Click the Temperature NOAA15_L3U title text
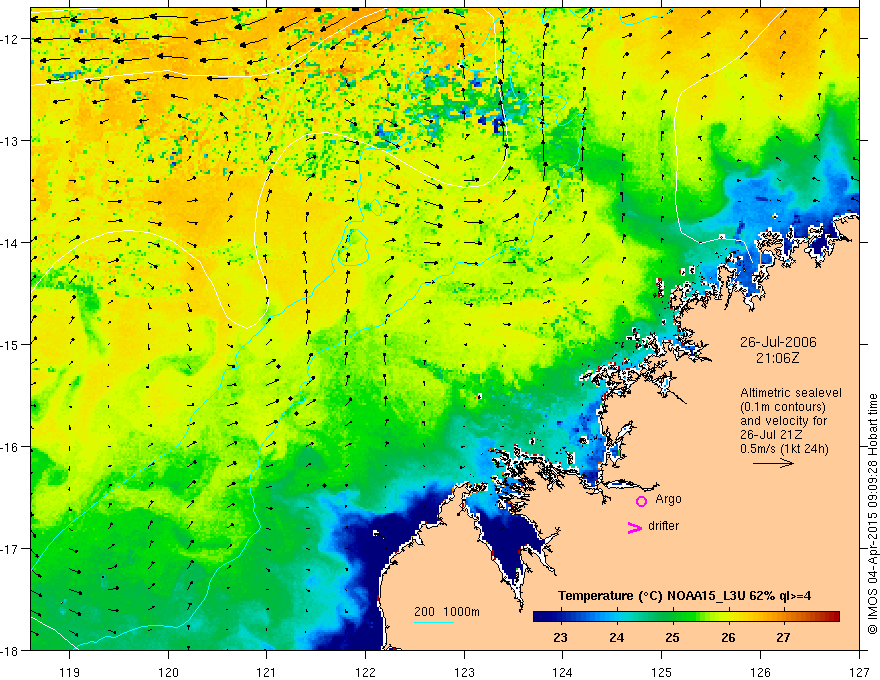880x680 pixels. pos(684,596)
